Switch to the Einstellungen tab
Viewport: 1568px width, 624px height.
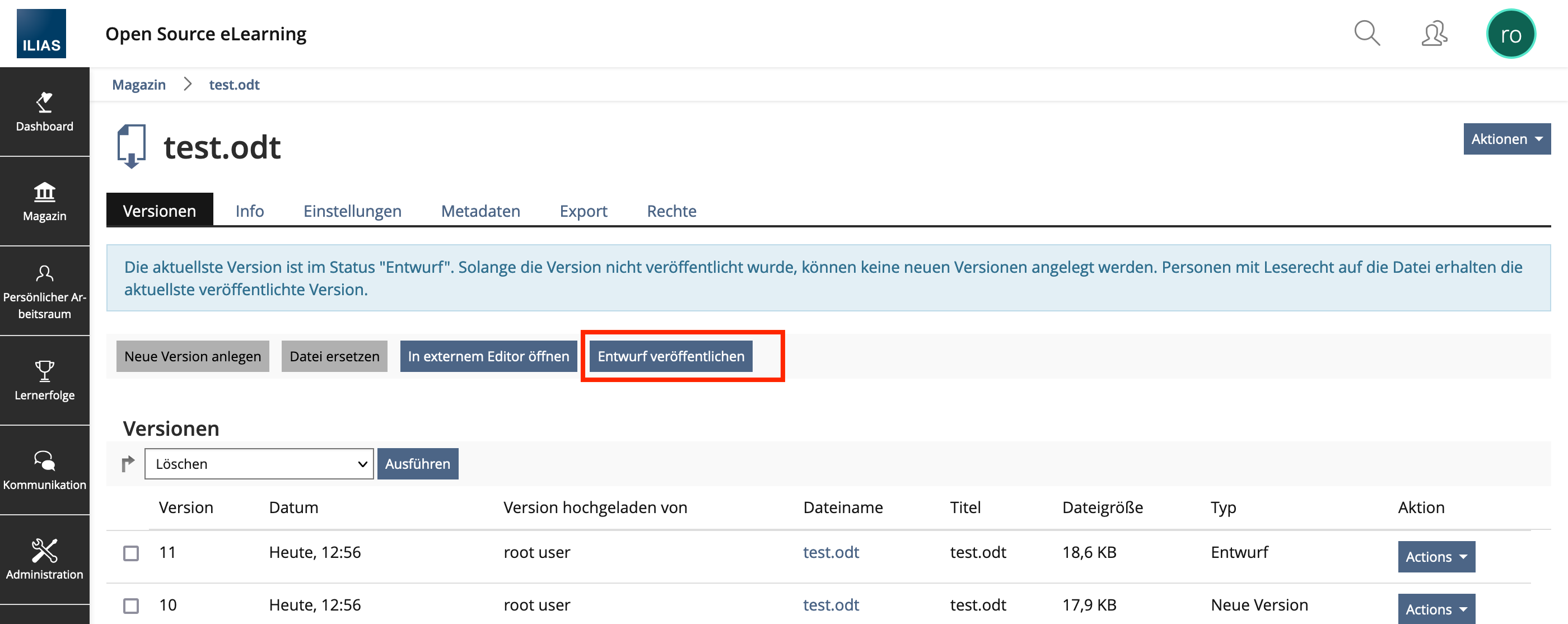click(x=352, y=211)
